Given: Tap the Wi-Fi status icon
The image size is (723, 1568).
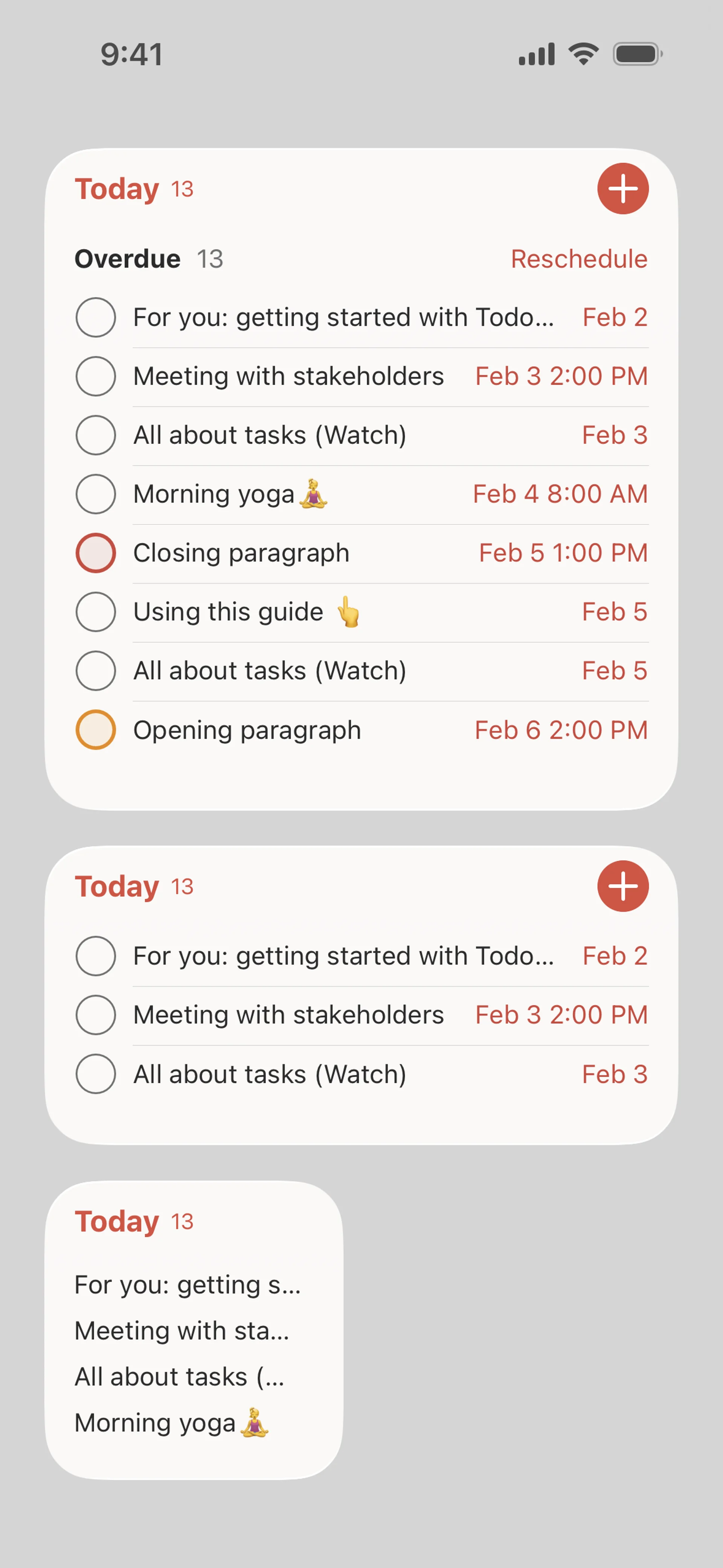Looking at the screenshot, I should [584, 53].
